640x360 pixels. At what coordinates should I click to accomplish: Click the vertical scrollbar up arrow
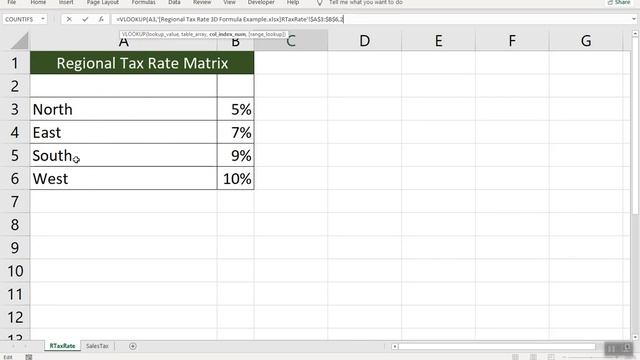pyautogui.click(x=635, y=34)
